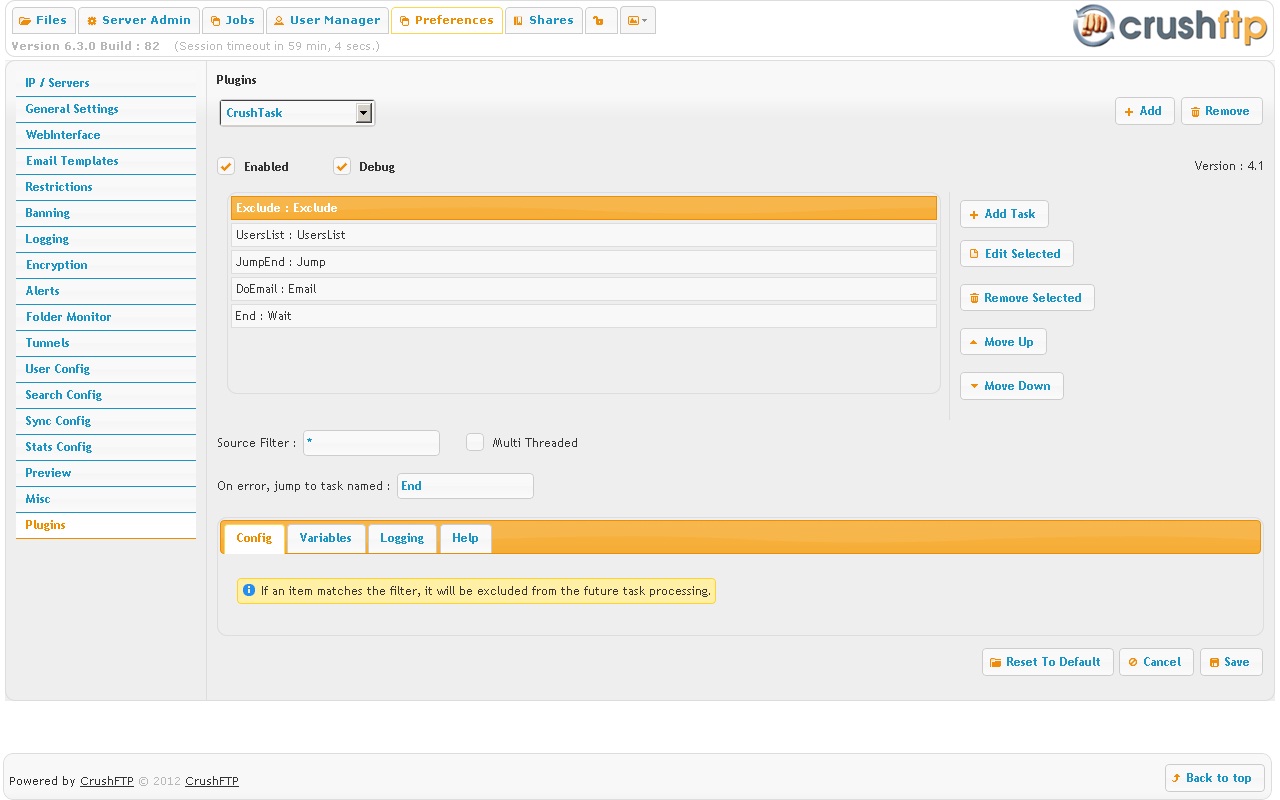Open Folder Monitor in sidebar
Screen dimensions: 1280x800
106,317
